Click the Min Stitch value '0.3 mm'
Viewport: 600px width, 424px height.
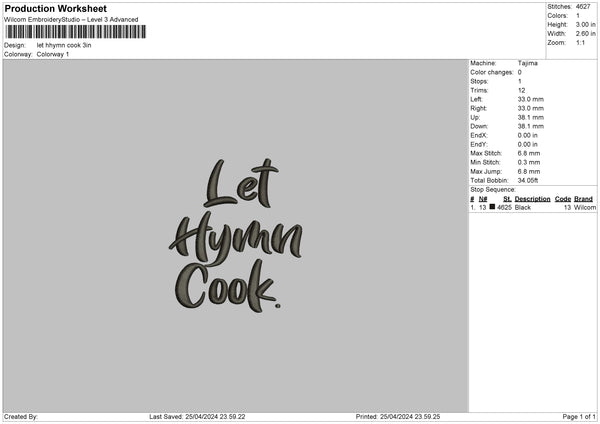click(x=528, y=163)
